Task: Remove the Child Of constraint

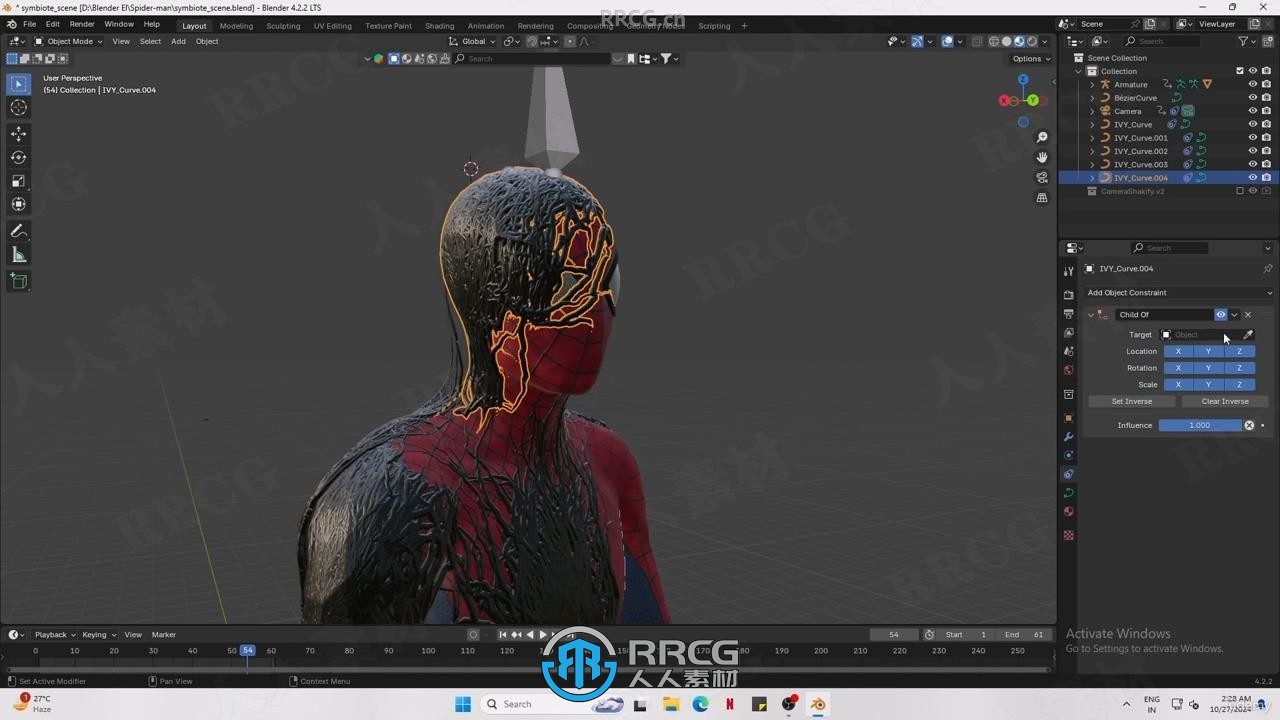Action: 1248,315
